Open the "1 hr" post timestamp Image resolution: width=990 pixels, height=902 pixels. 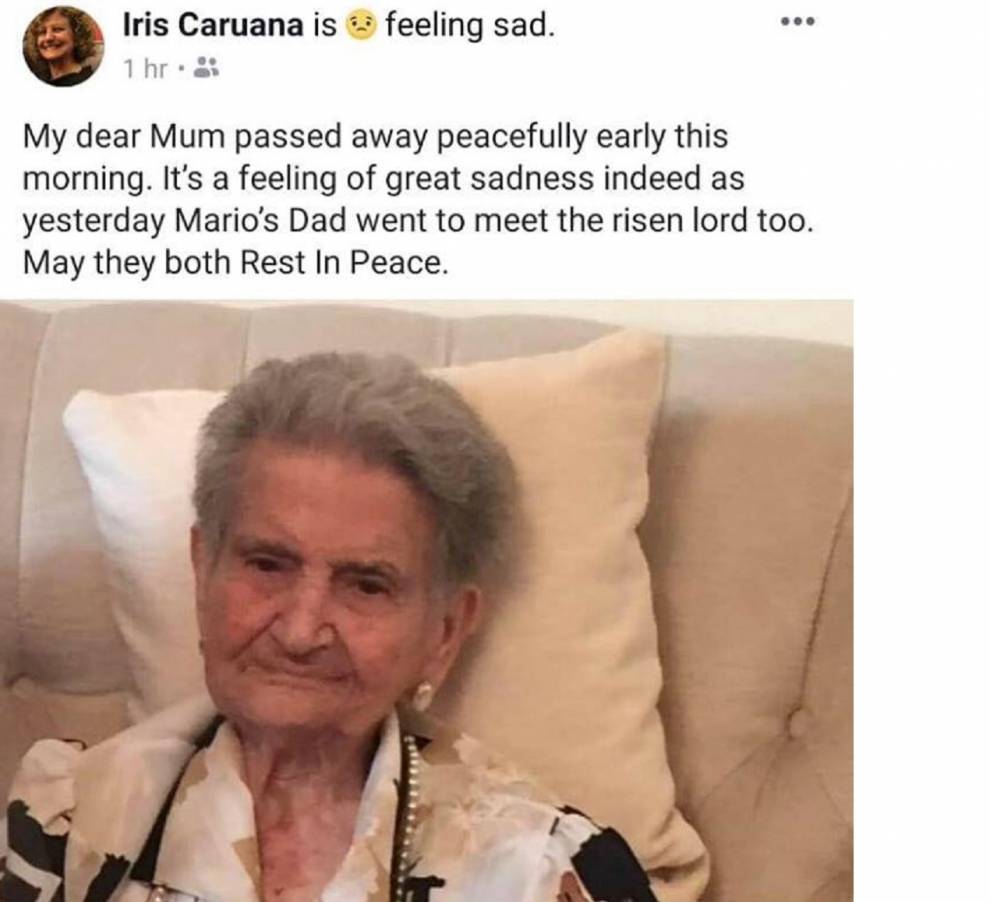[145, 68]
